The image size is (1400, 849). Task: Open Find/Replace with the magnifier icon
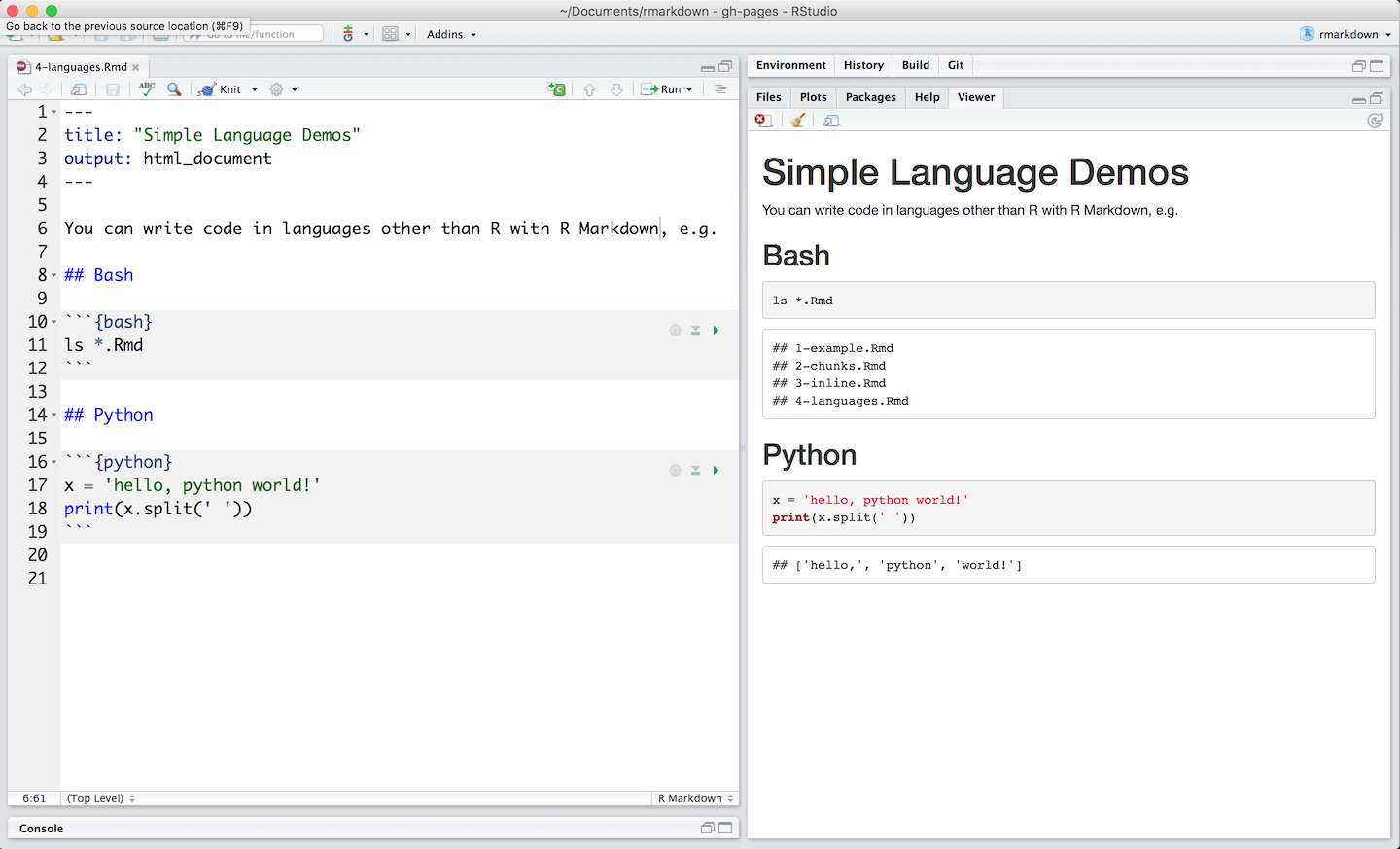pos(174,89)
